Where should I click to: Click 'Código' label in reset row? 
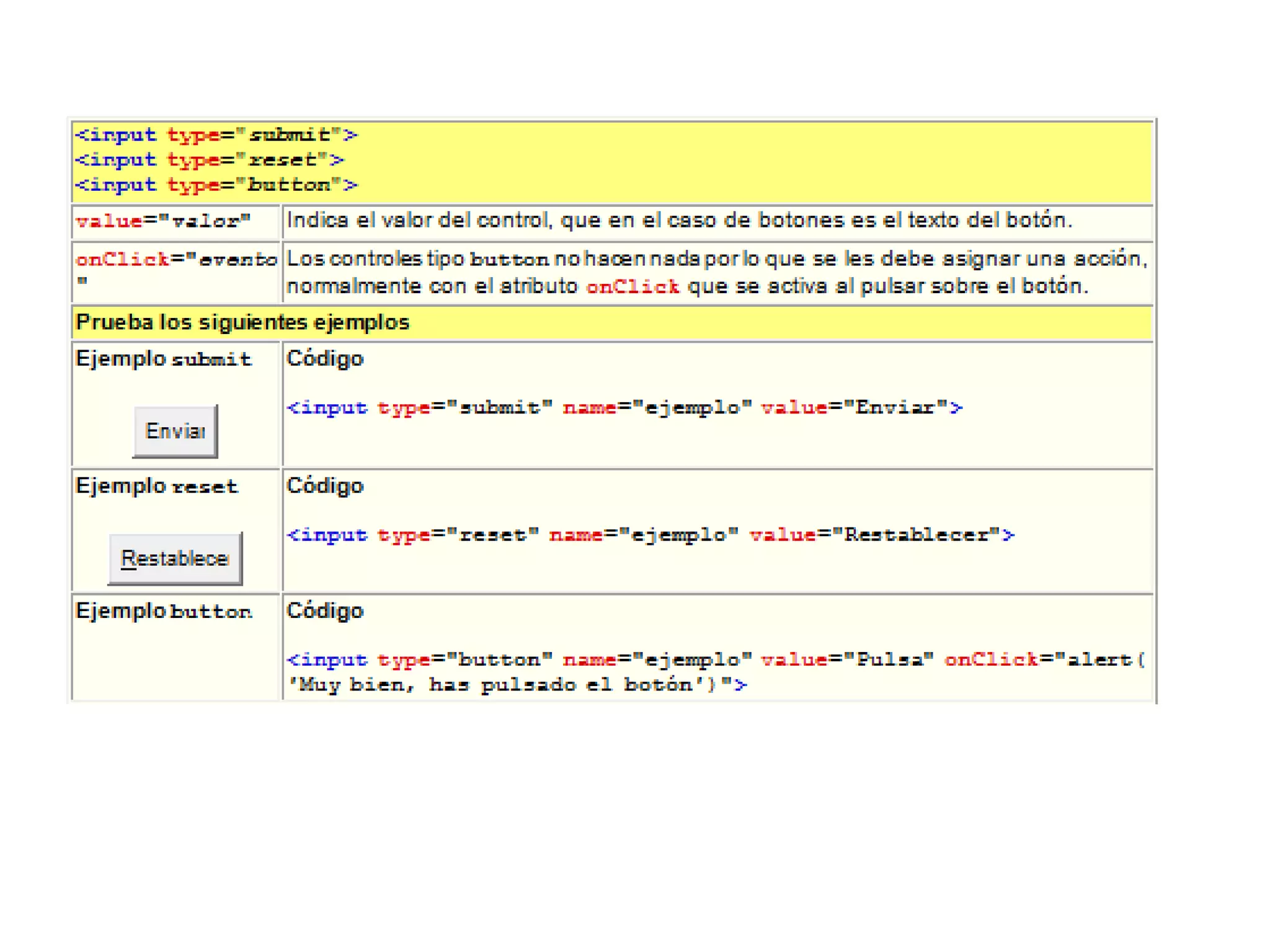tap(325, 486)
